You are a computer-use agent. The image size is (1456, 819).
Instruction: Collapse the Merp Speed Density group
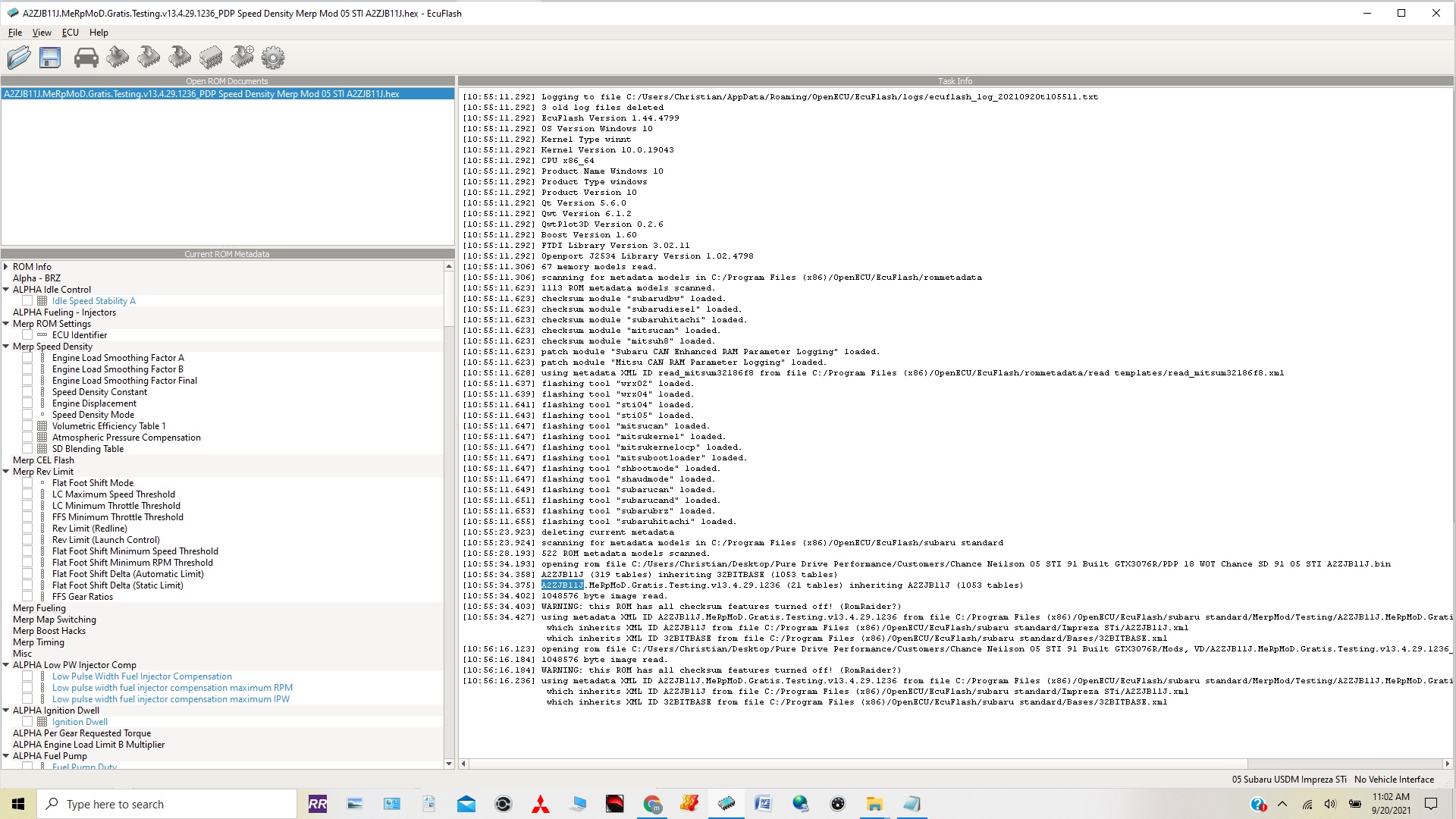point(6,347)
